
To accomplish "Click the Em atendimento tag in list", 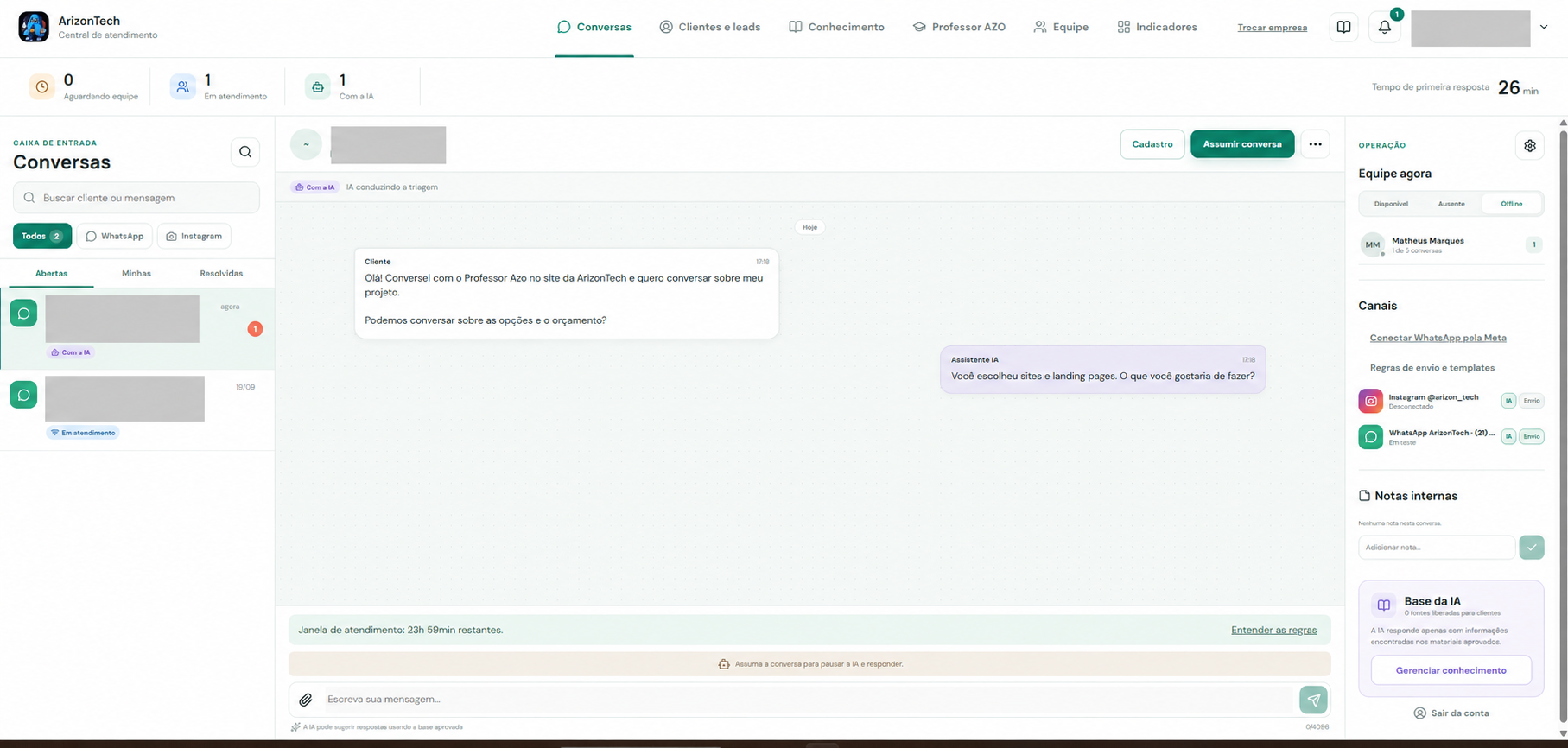I will 83,433.
